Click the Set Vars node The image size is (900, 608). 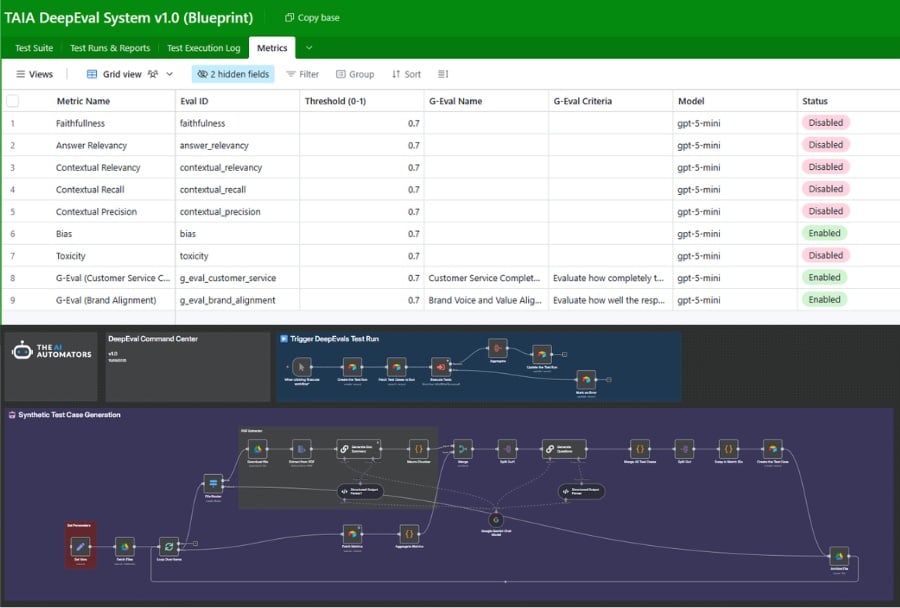(81, 546)
